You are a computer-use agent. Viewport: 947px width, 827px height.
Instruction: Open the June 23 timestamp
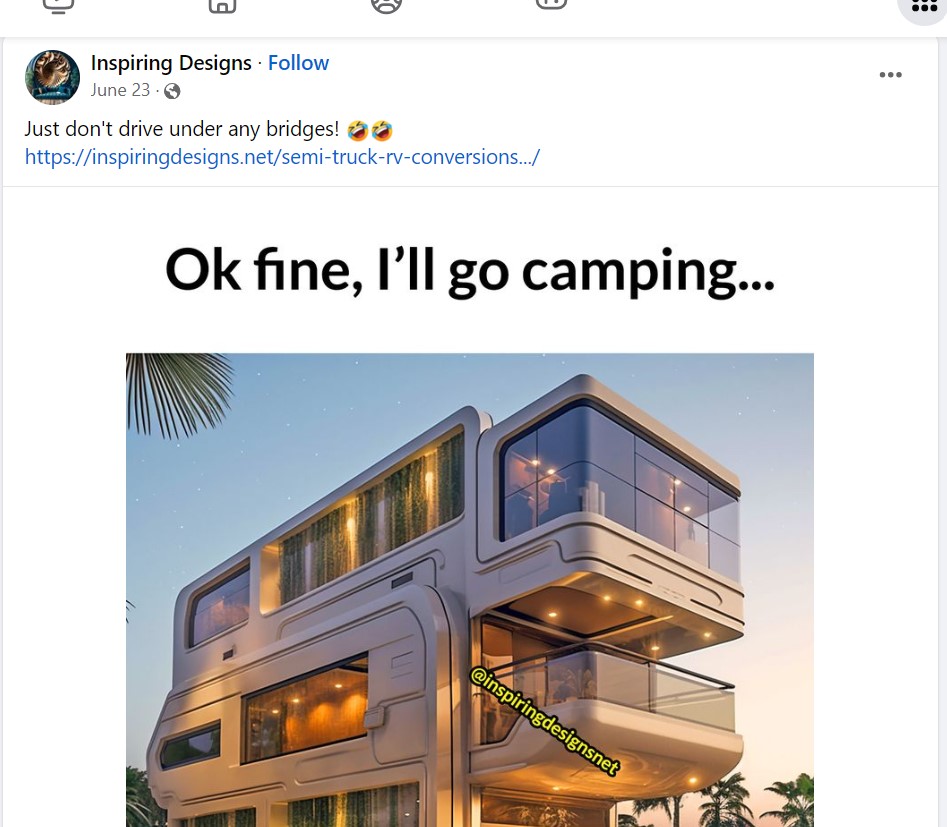pyautogui.click(x=120, y=90)
